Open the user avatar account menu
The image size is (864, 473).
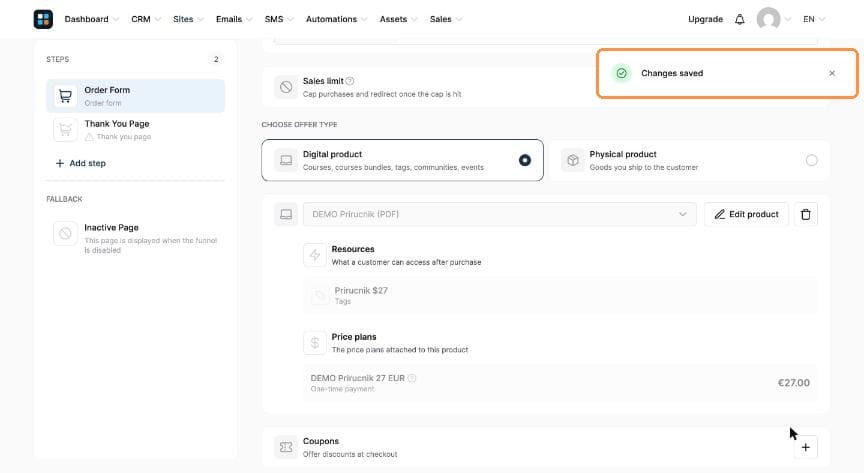(773, 19)
